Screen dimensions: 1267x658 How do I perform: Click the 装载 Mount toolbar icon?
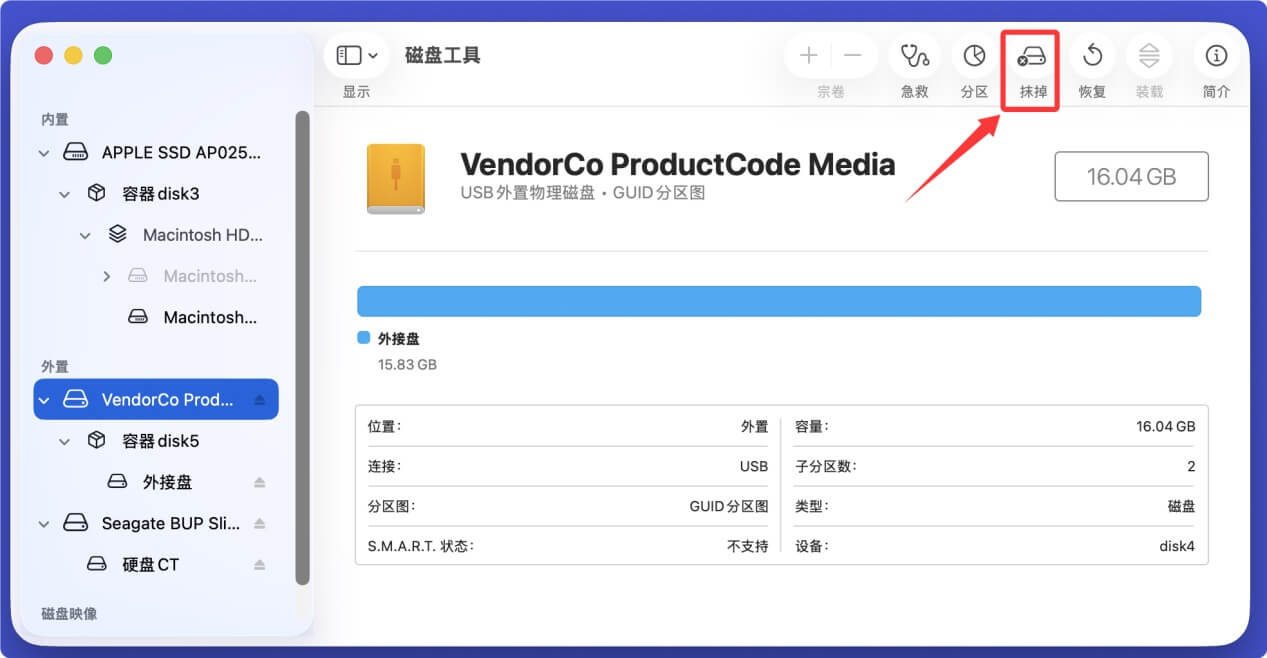(1149, 56)
